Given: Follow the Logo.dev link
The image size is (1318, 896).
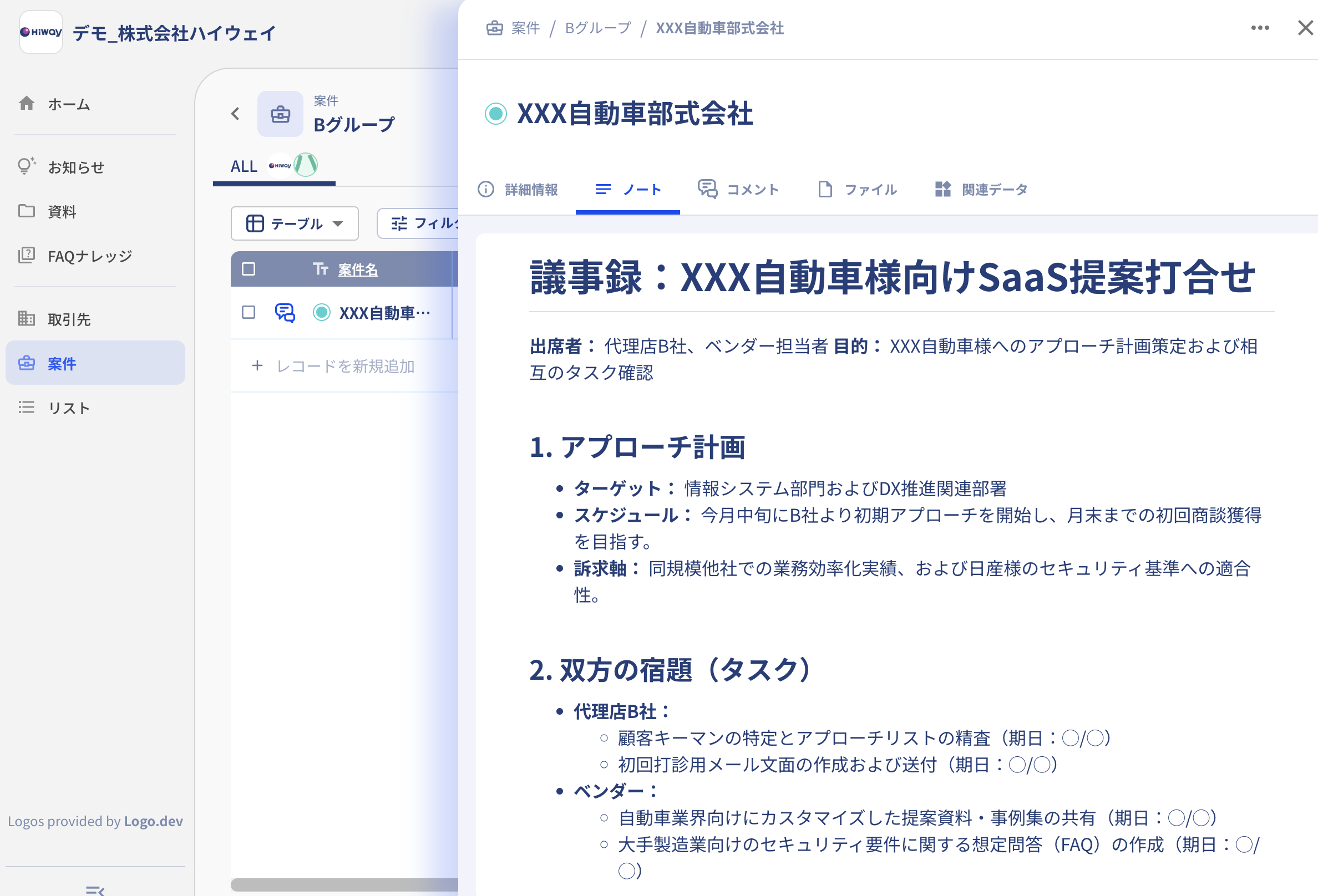Looking at the screenshot, I should point(153,821).
